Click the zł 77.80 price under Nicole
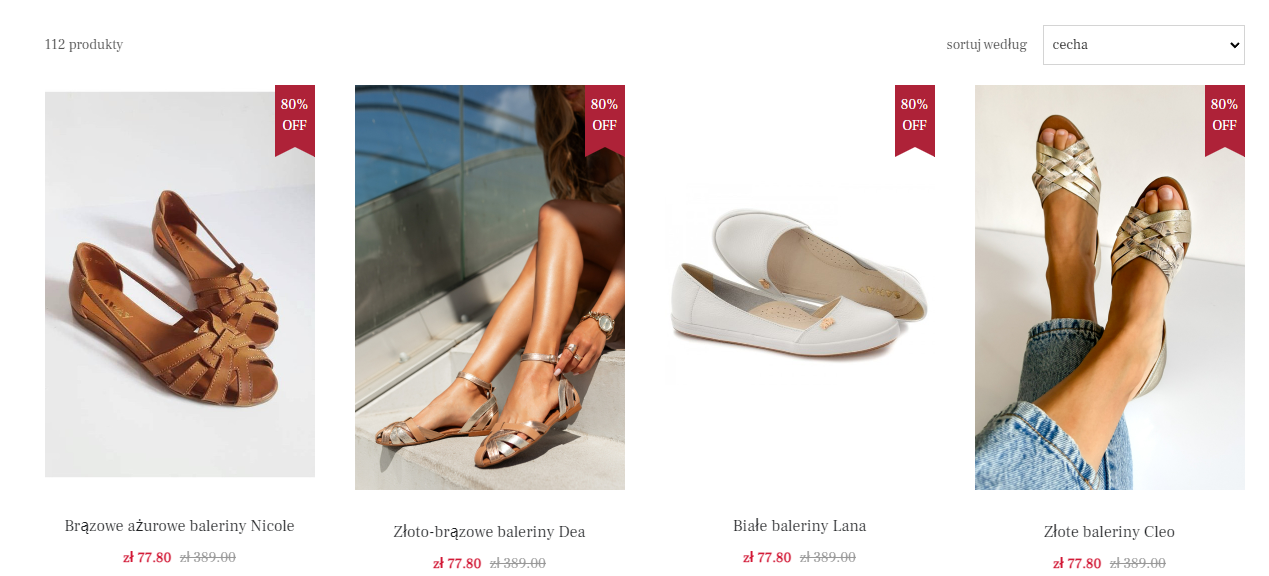Viewport: 1269px width, 576px height. [147, 558]
